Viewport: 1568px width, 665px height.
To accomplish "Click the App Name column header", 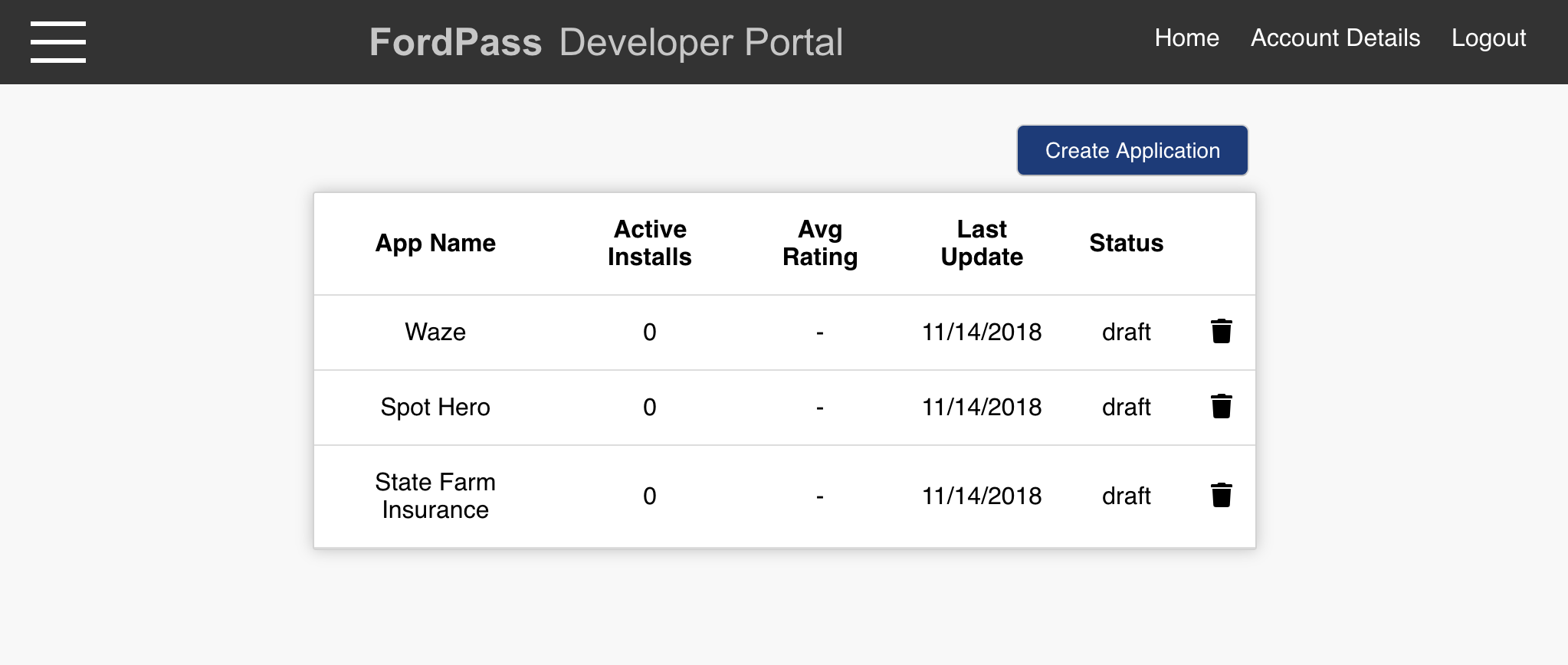I will click(435, 243).
